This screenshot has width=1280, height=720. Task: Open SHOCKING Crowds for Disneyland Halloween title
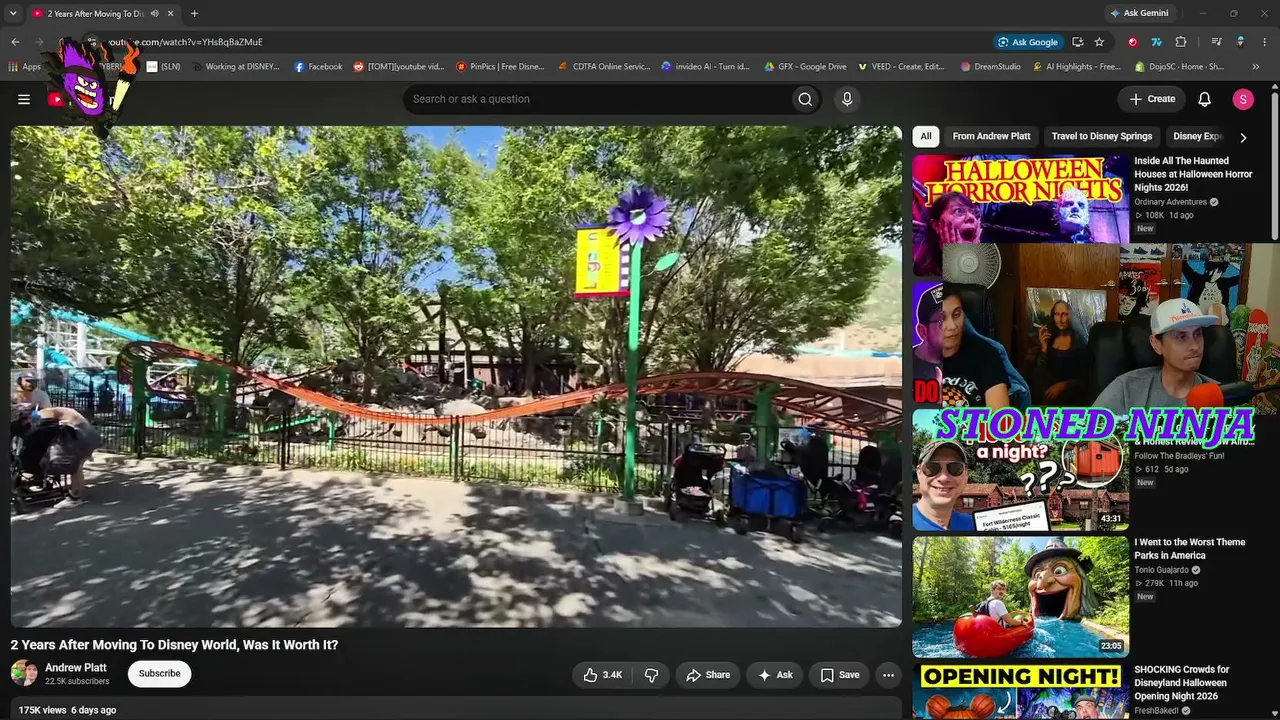[x=1182, y=683]
